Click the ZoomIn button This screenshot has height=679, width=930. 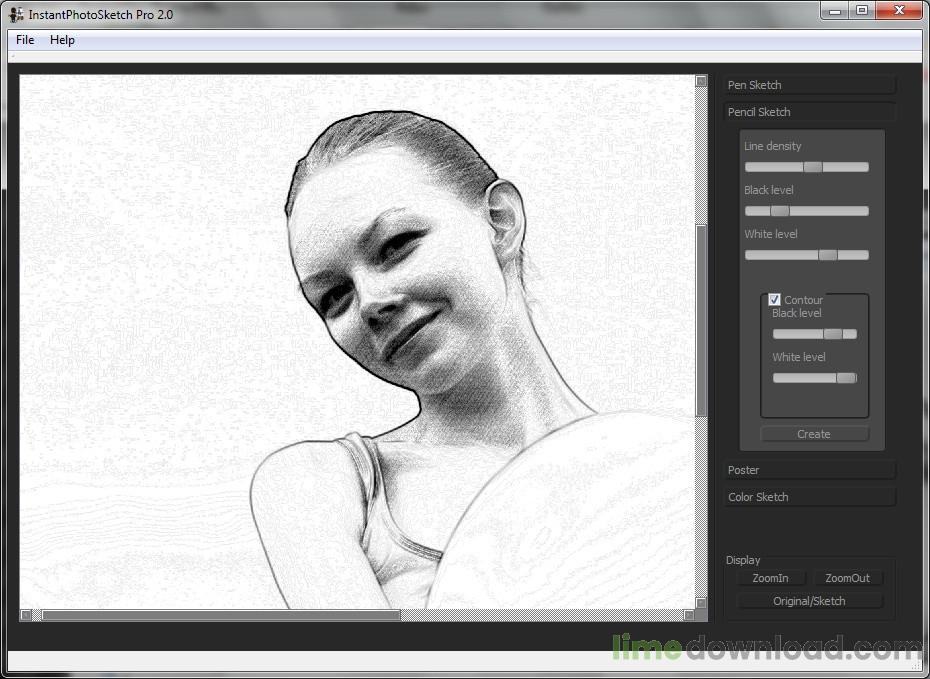(x=770, y=578)
